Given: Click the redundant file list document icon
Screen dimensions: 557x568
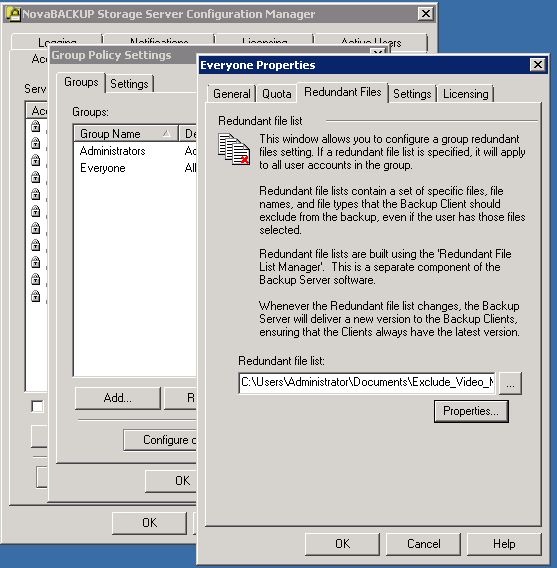Looking at the screenshot, I should [234, 149].
